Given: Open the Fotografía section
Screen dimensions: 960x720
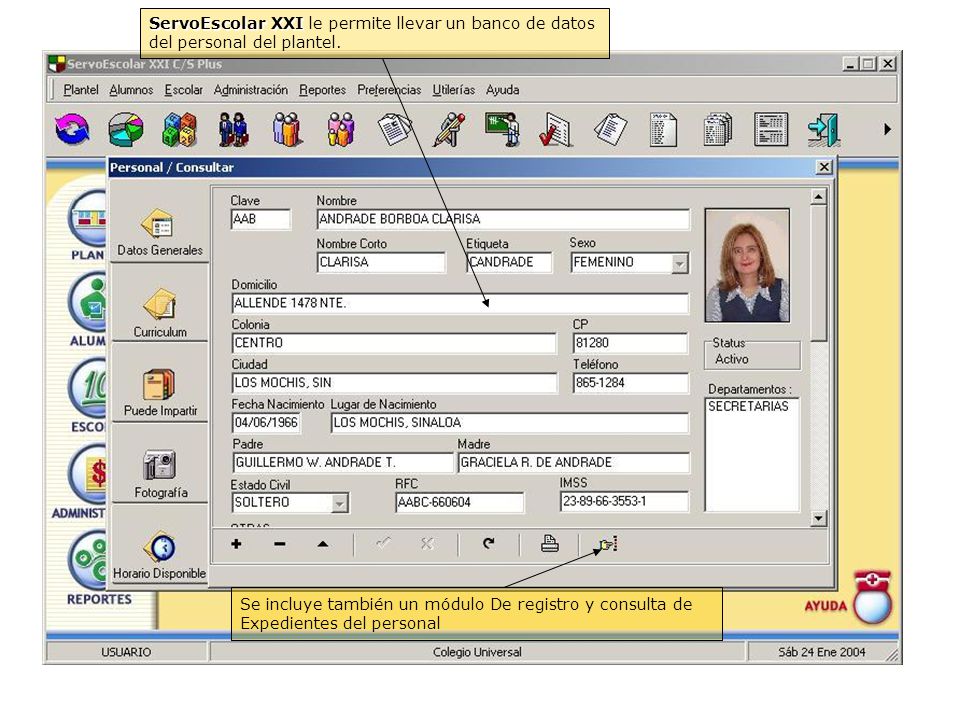Looking at the screenshot, I should 160,474.
